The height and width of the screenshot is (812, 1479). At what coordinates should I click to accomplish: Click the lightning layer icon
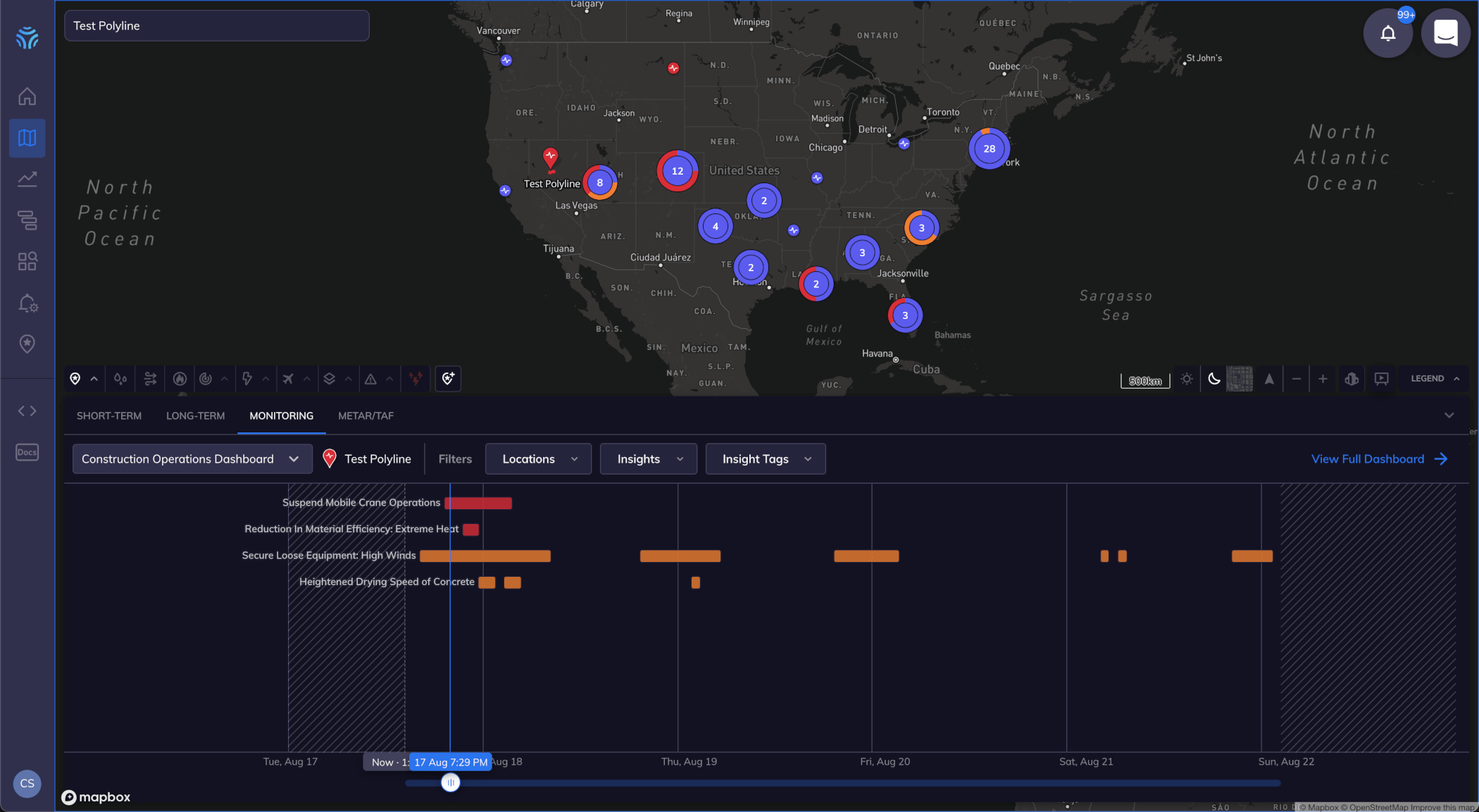pos(247,379)
